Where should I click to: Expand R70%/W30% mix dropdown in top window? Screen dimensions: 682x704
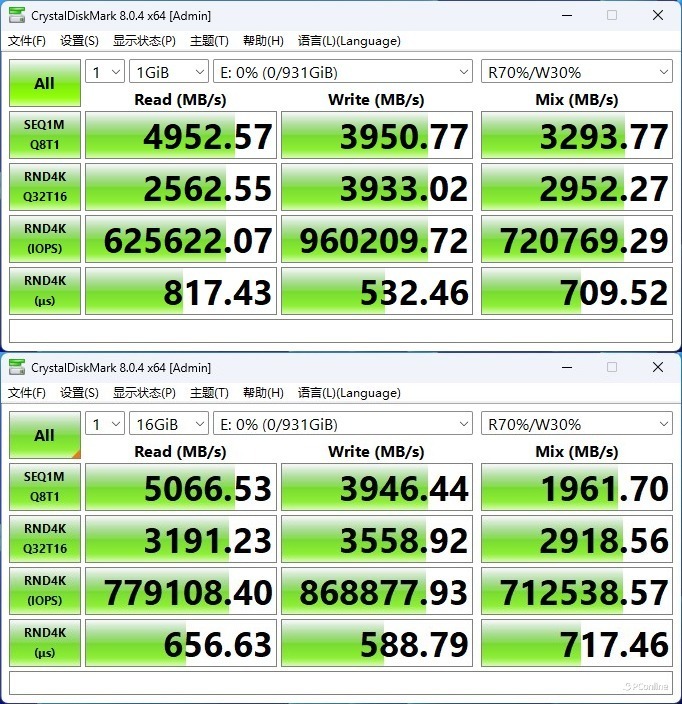coord(577,71)
